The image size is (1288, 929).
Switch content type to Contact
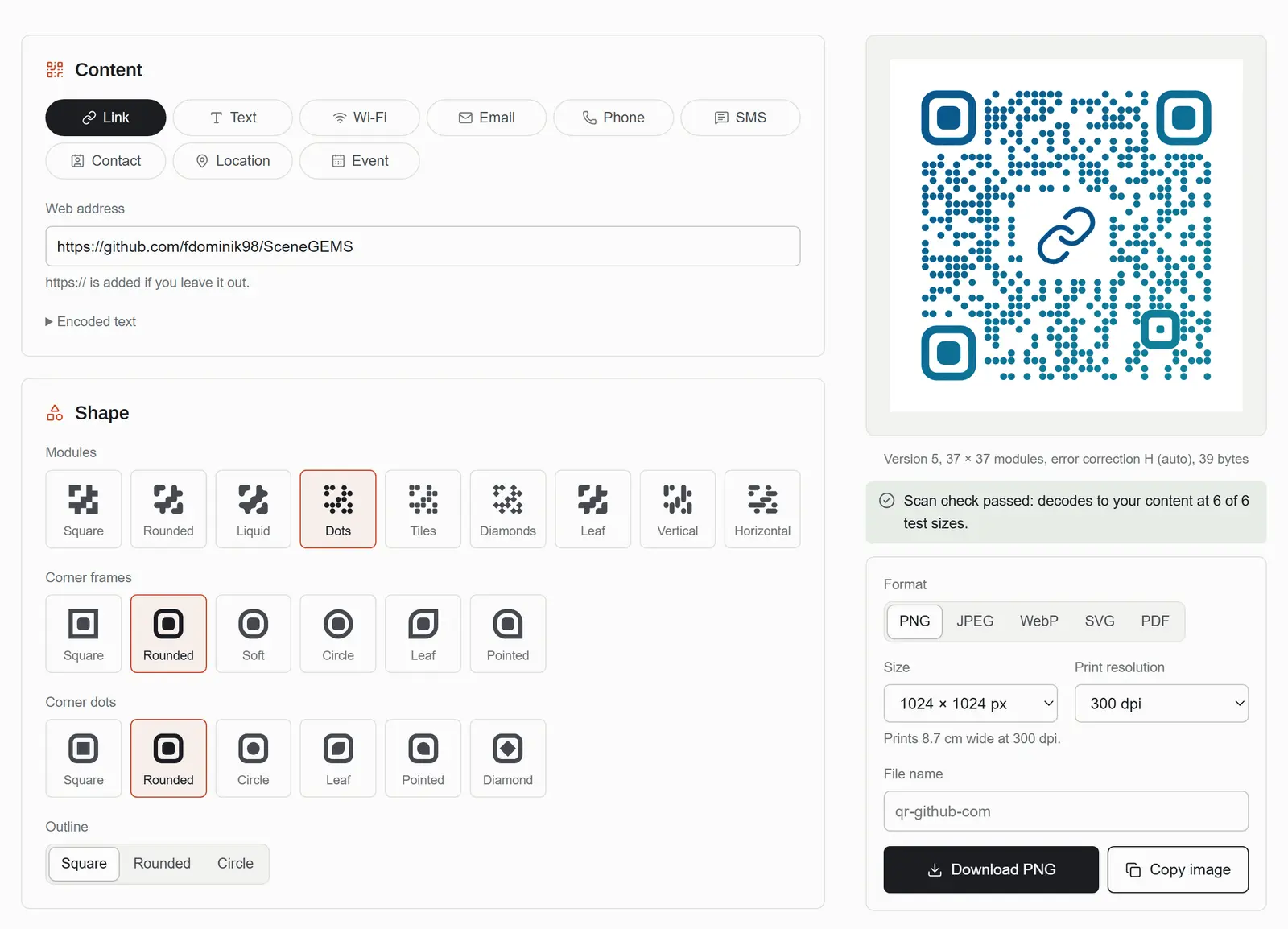coord(105,161)
